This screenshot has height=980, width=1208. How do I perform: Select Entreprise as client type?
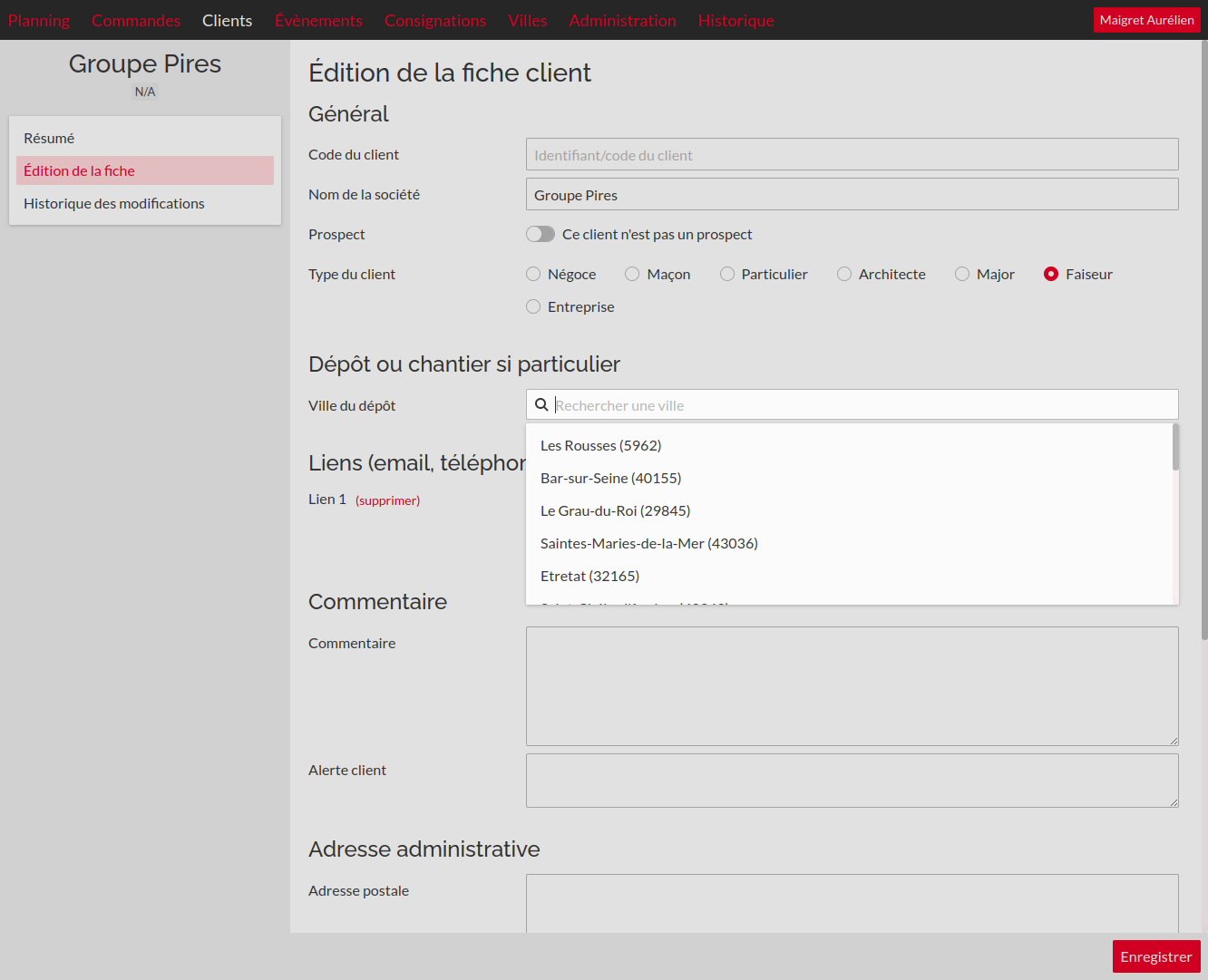coord(533,306)
